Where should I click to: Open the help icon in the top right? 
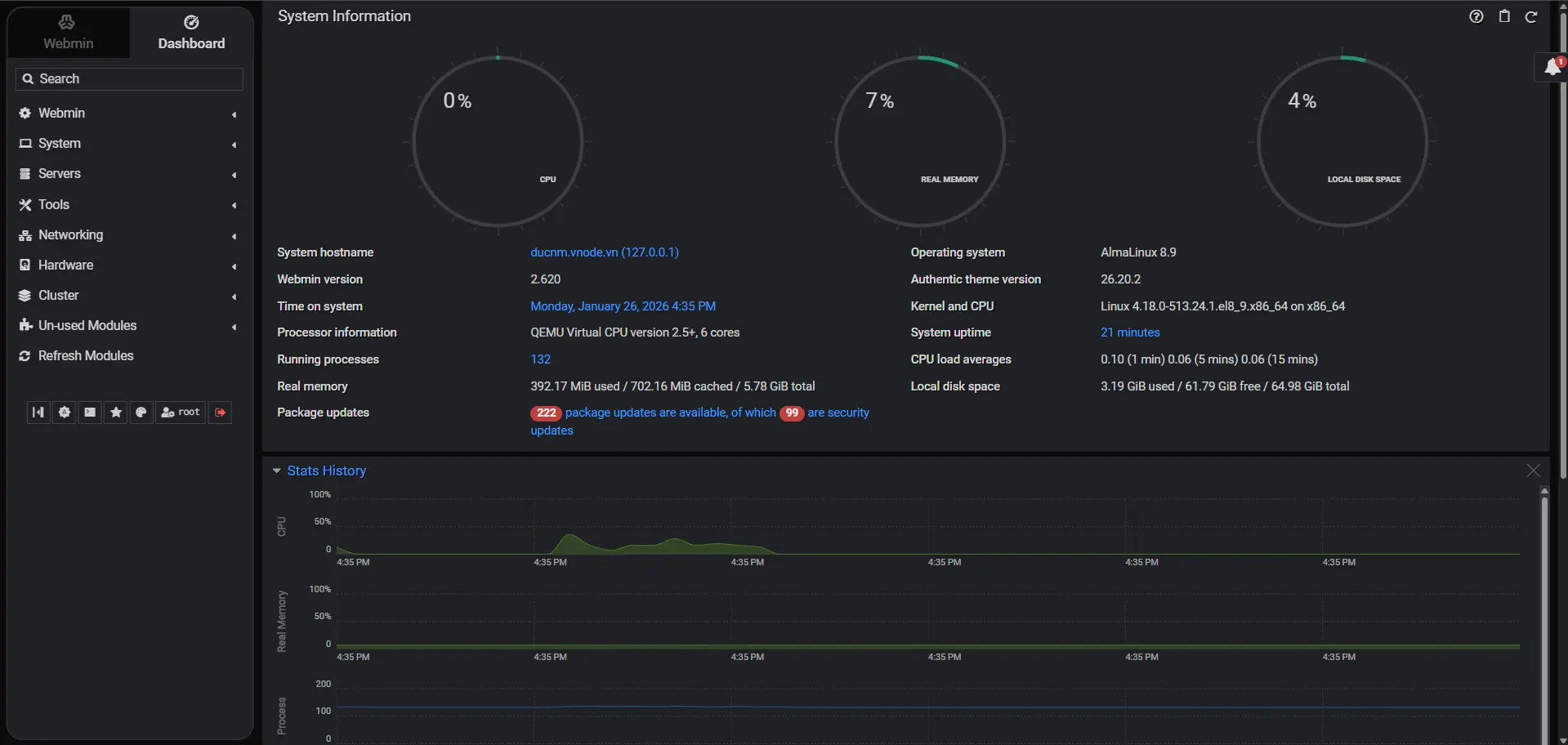[1476, 16]
